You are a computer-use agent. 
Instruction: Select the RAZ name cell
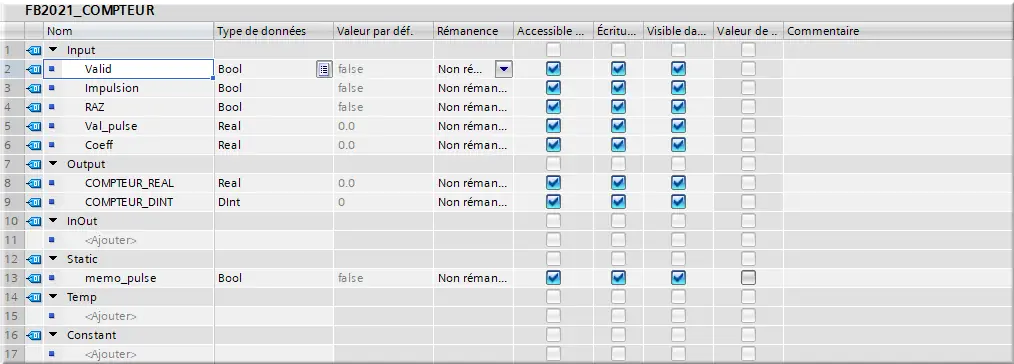tap(129, 107)
